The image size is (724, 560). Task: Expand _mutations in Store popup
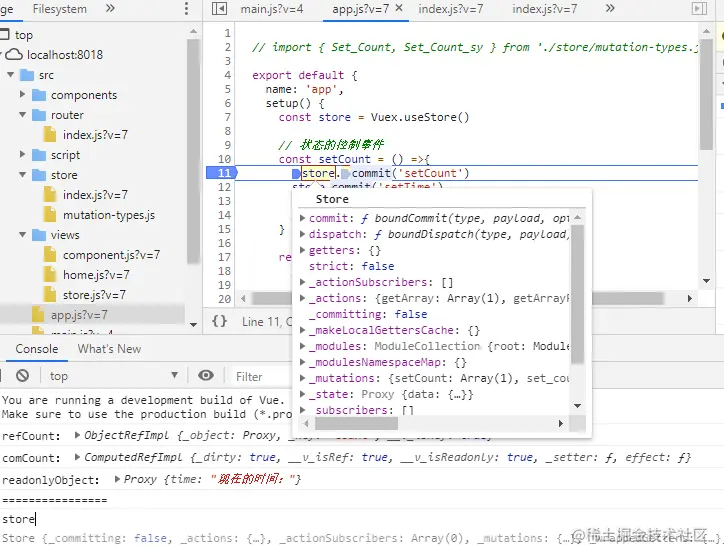[x=302, y=378]
